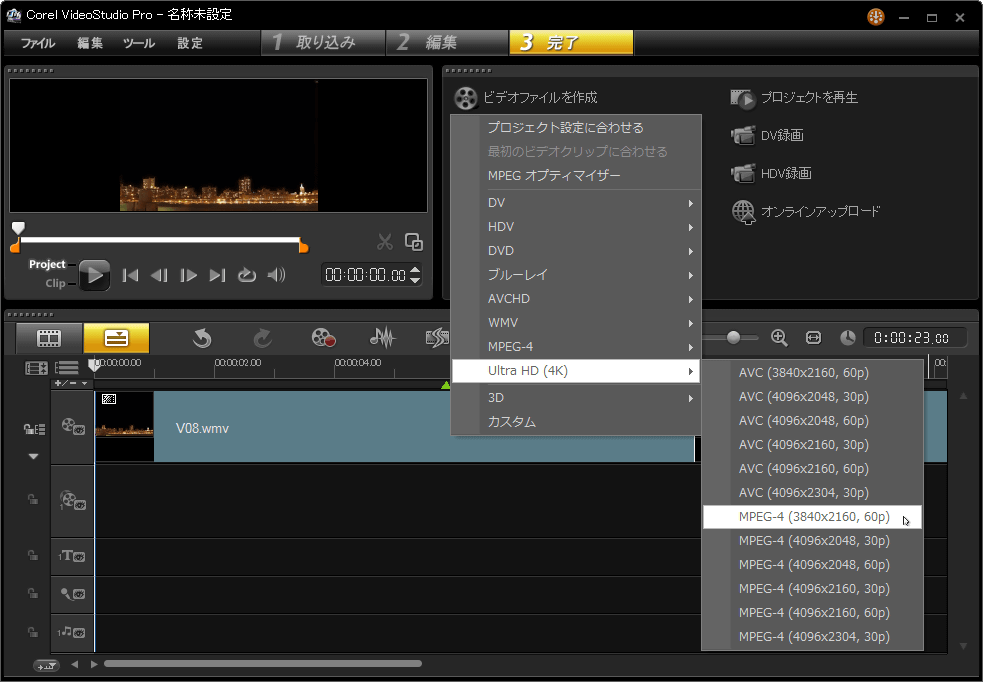
Task: Click the enlarge preview window icon
Action: (x=414, y=242)
